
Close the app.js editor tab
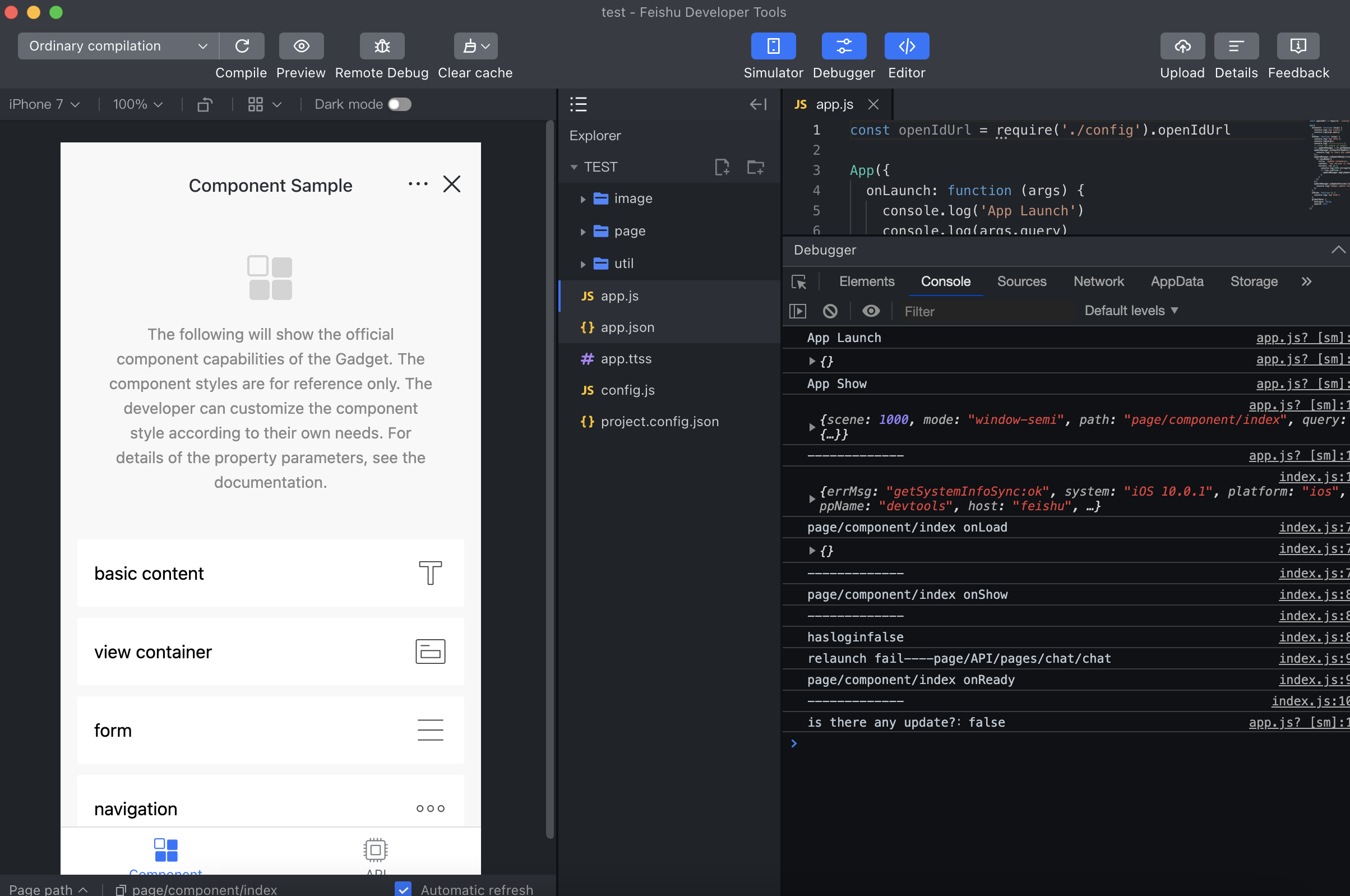pos(873,104)
